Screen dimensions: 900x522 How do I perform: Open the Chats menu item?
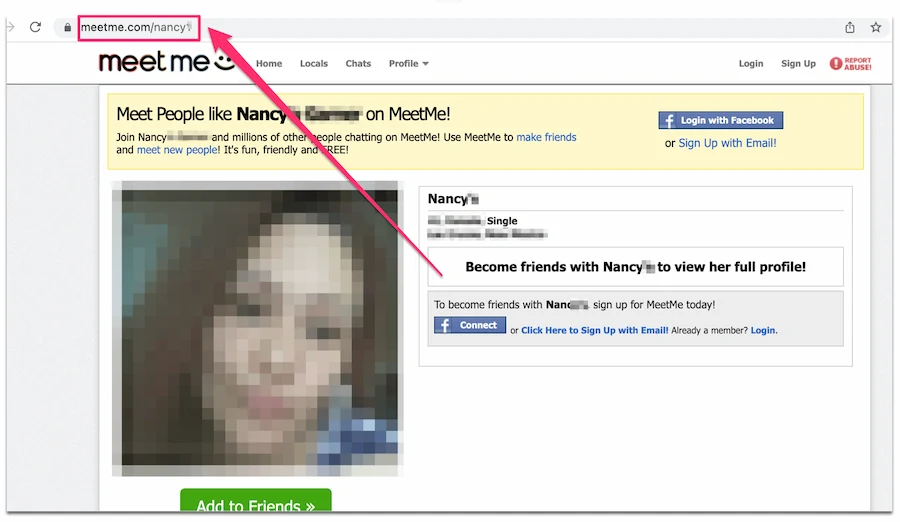pos(358,64)
